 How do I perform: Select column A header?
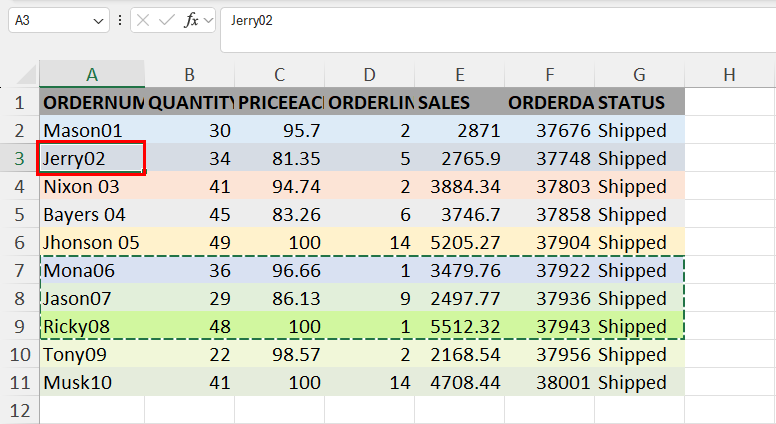click(x=92, y=74)
